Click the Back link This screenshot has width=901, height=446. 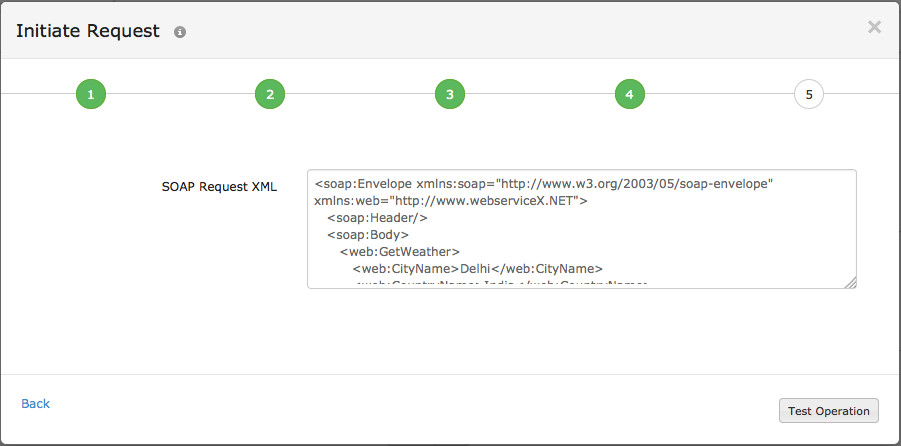pyautogui.click(x=35, y=403)
